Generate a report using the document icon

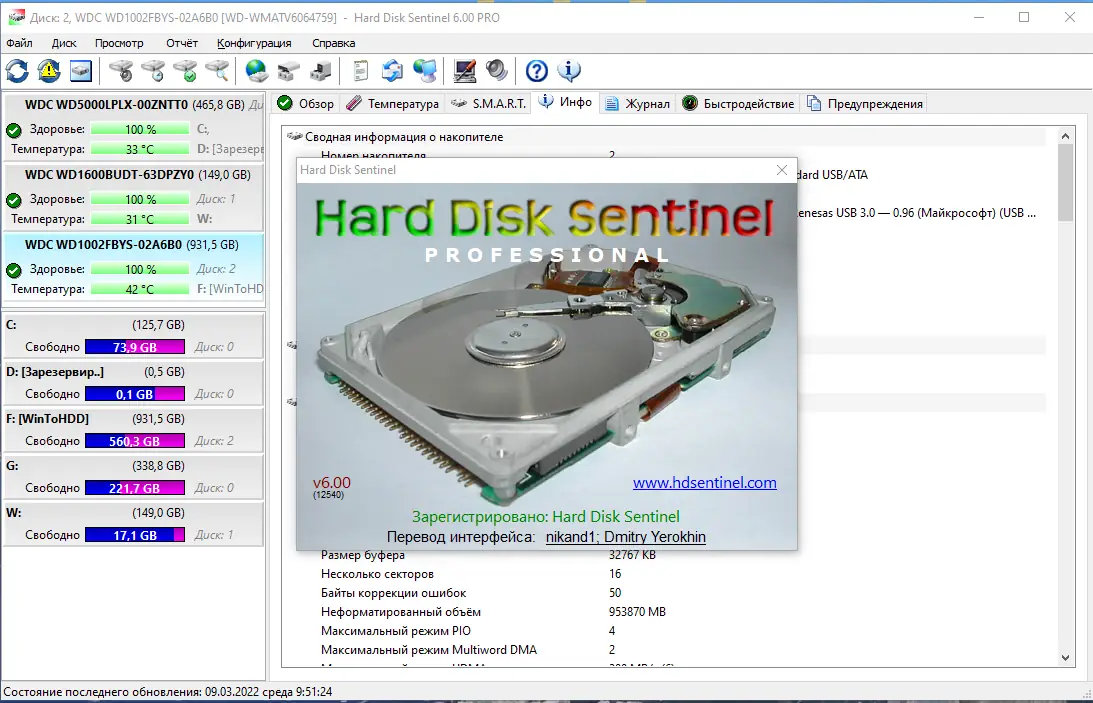click(360, 70)
